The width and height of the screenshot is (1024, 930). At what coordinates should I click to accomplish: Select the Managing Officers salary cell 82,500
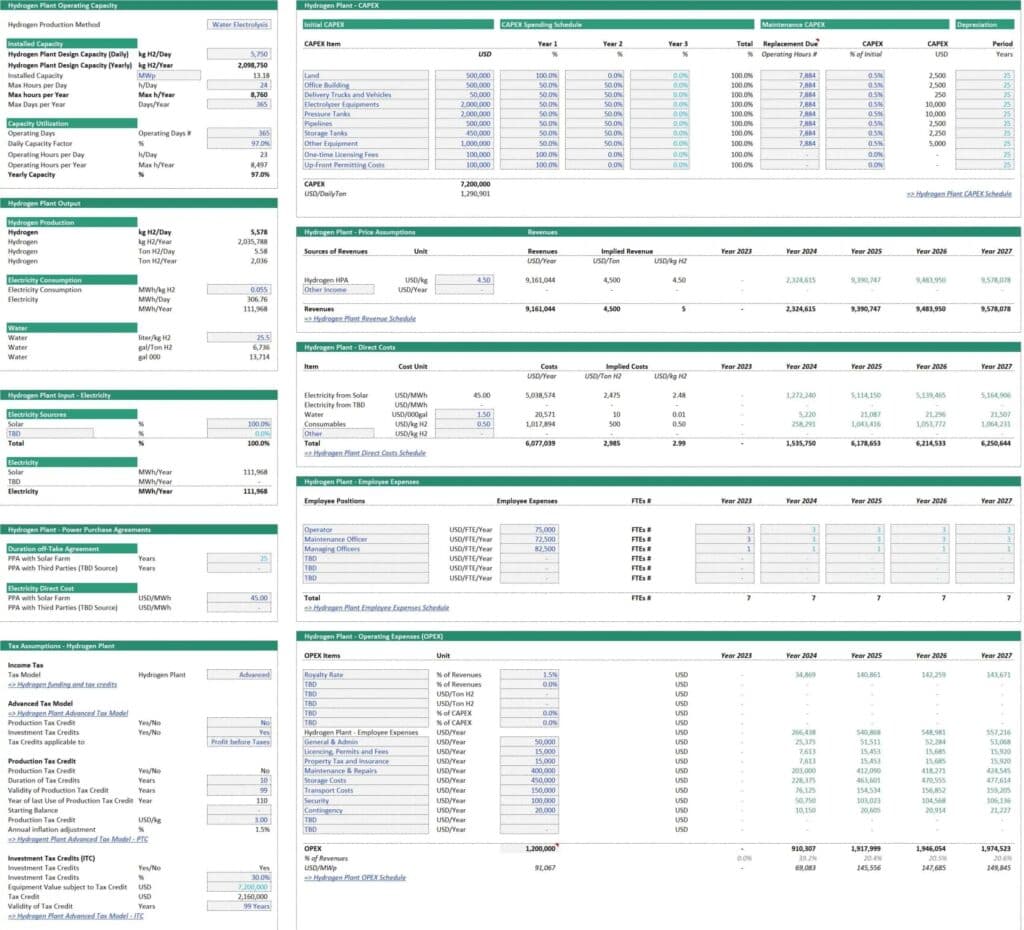pos(529,549)
